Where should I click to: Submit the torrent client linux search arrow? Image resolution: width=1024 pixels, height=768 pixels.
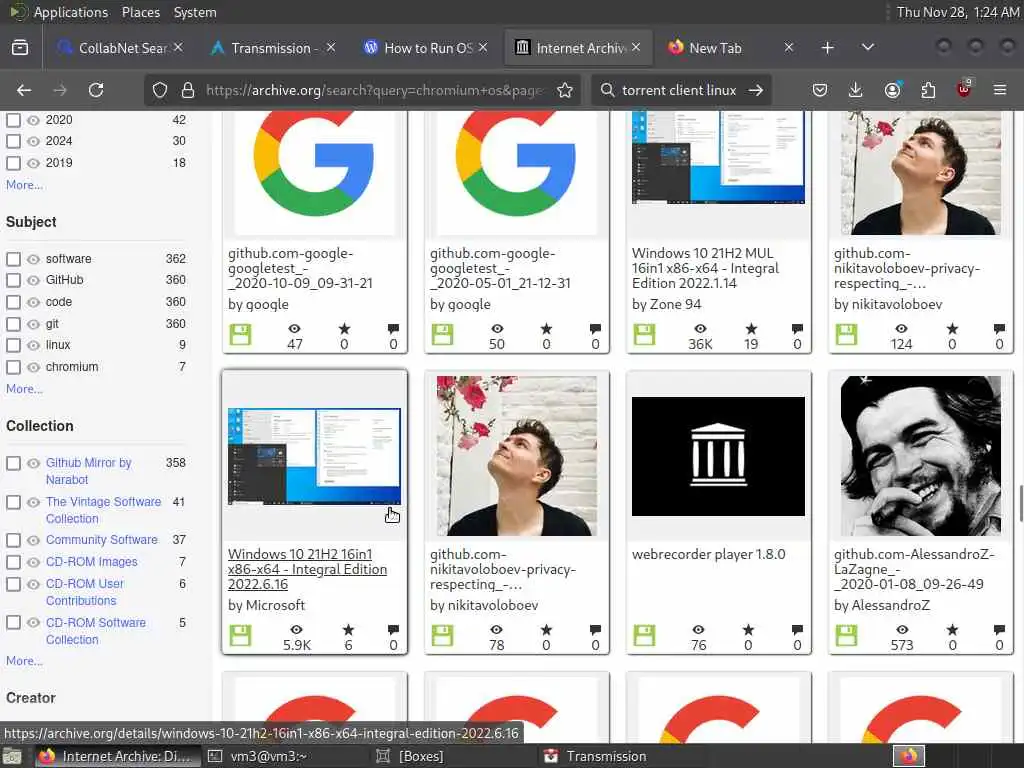point(756,90)
